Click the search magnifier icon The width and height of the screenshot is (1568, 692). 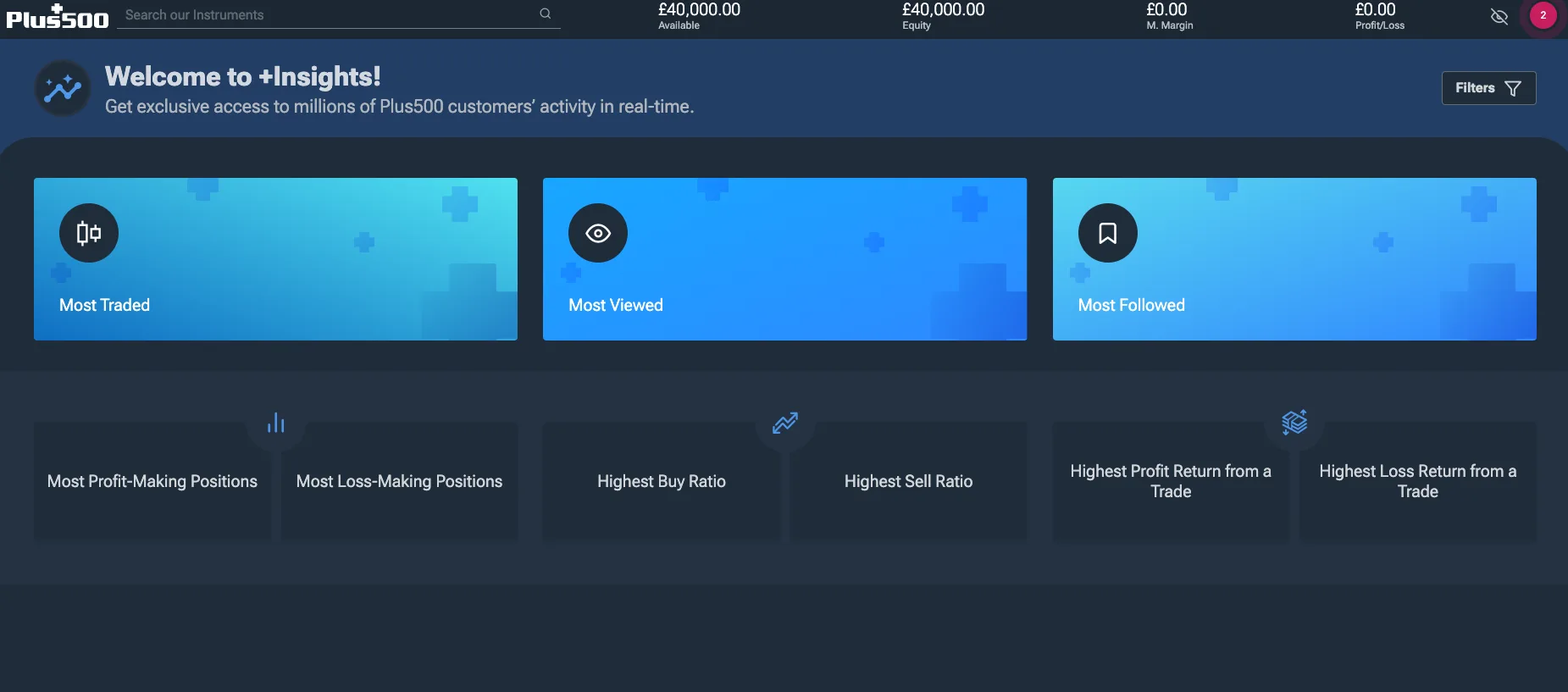tap(546, 14)
